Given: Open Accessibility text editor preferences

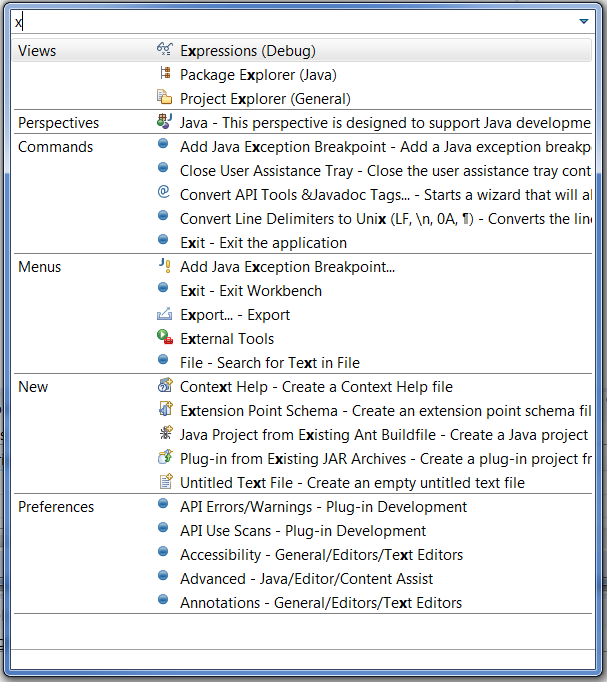Looking at the screenshot, I should pos(321,555).
